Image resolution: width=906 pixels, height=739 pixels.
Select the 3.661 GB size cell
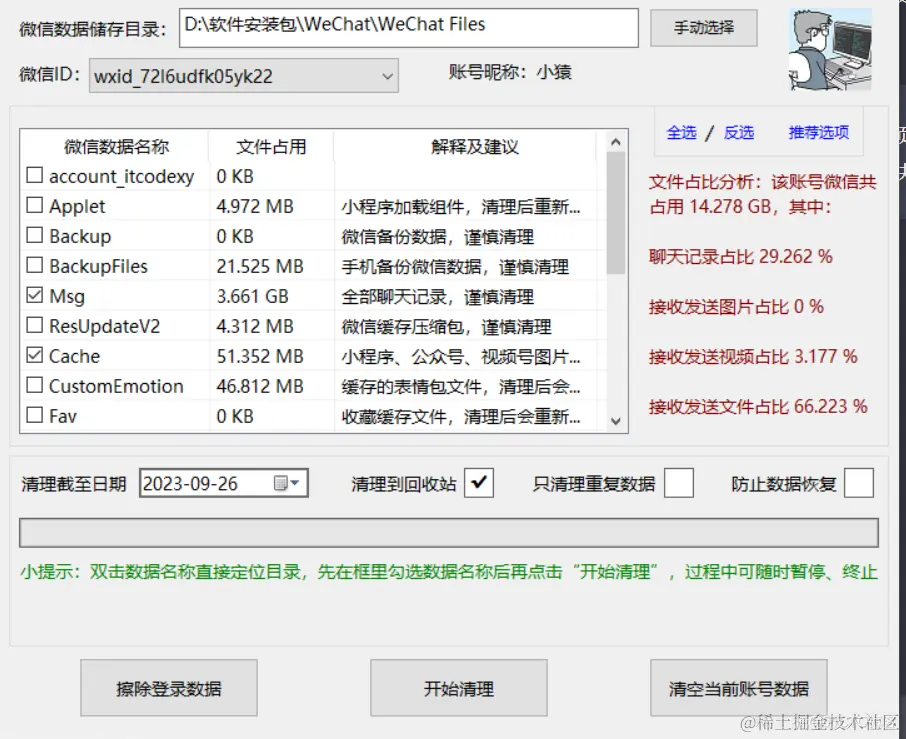[253, 296]
